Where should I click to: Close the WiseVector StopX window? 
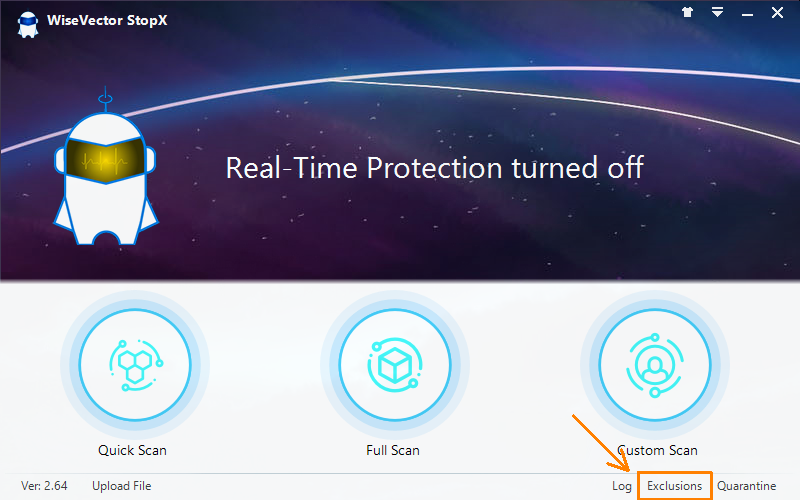click(x=777, y=13)
